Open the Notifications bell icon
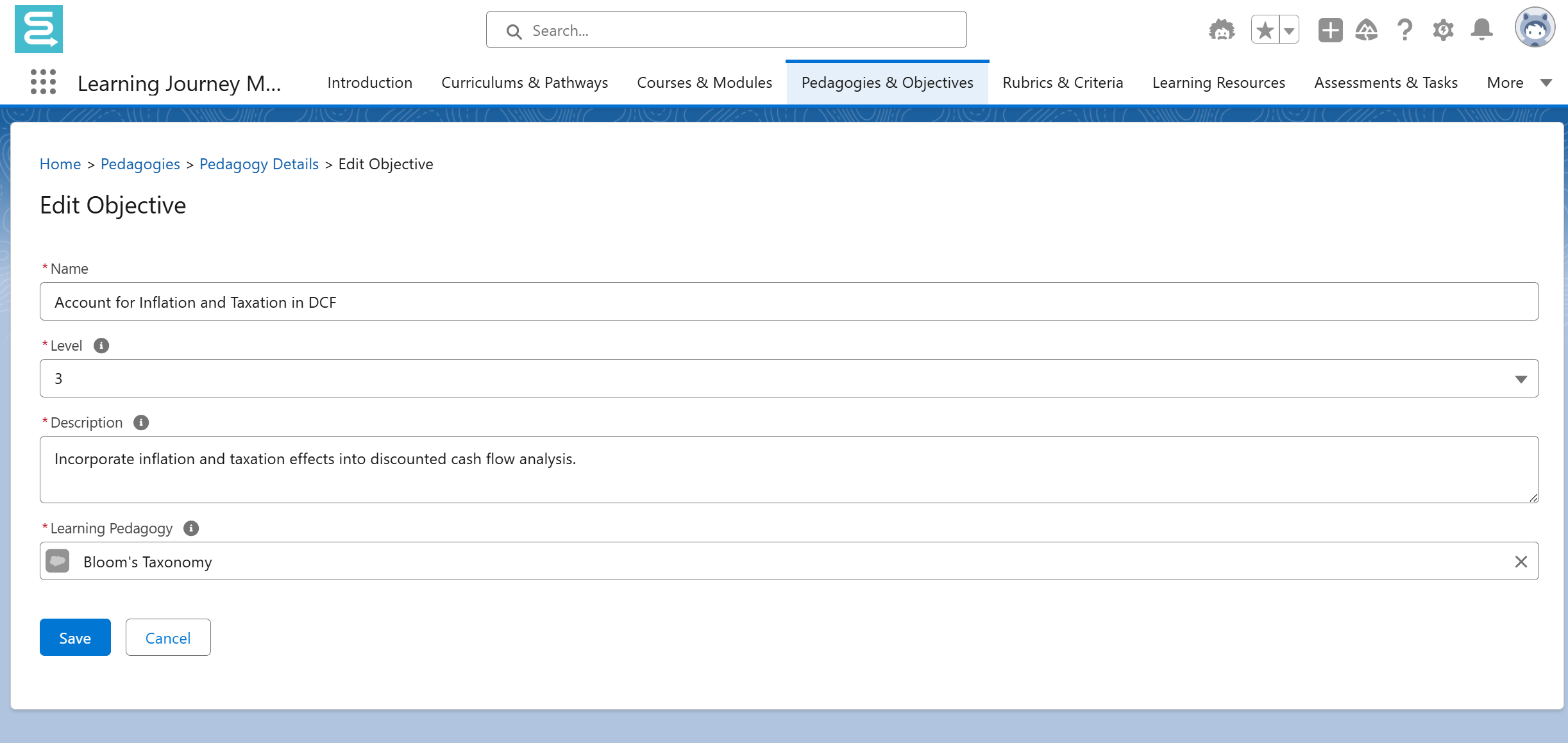The width and height of the screenshot is (1568, 743). click(1481, 30)
